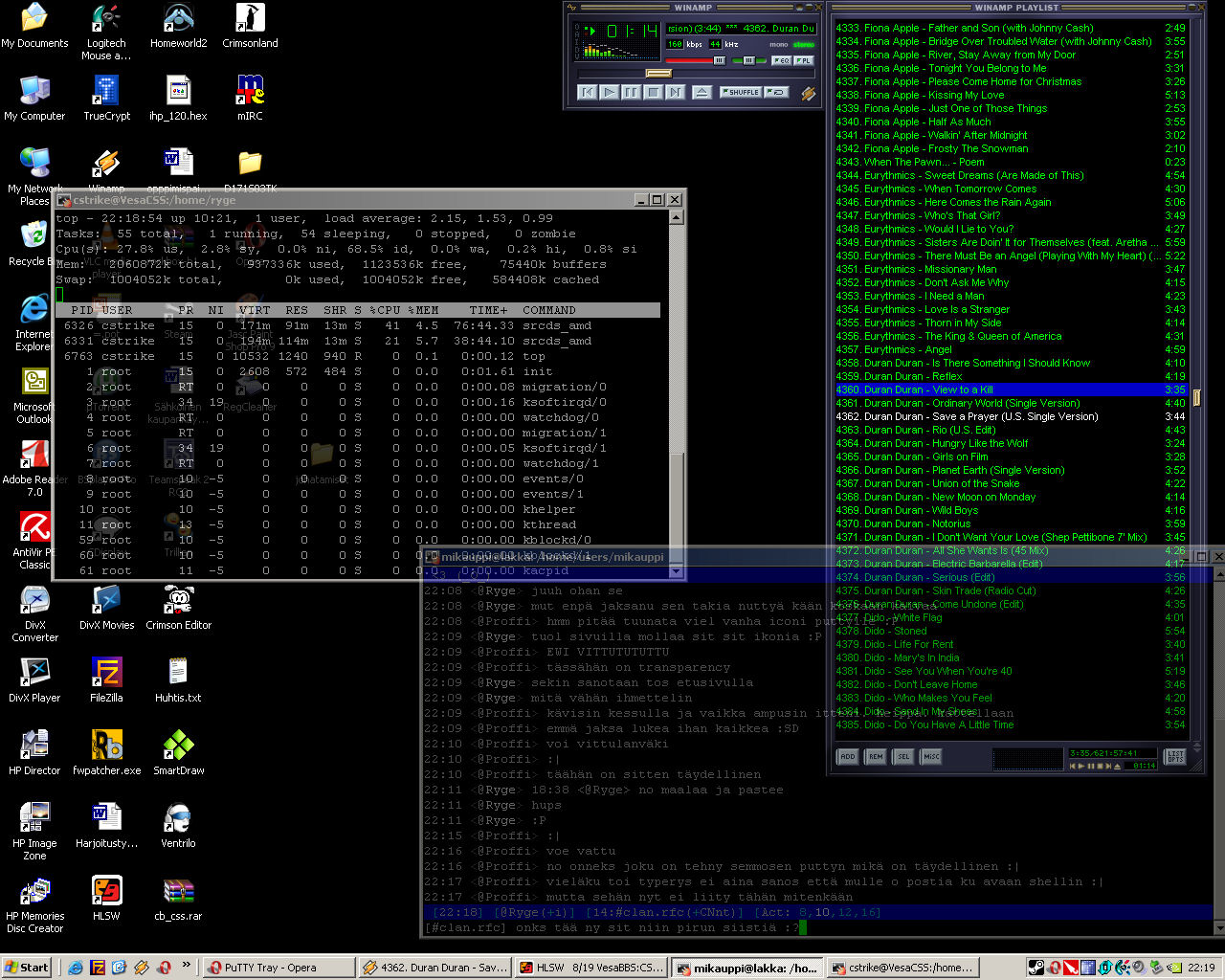
Task: Switch to HLSW taskbar button
Action: tap(590, 968)
